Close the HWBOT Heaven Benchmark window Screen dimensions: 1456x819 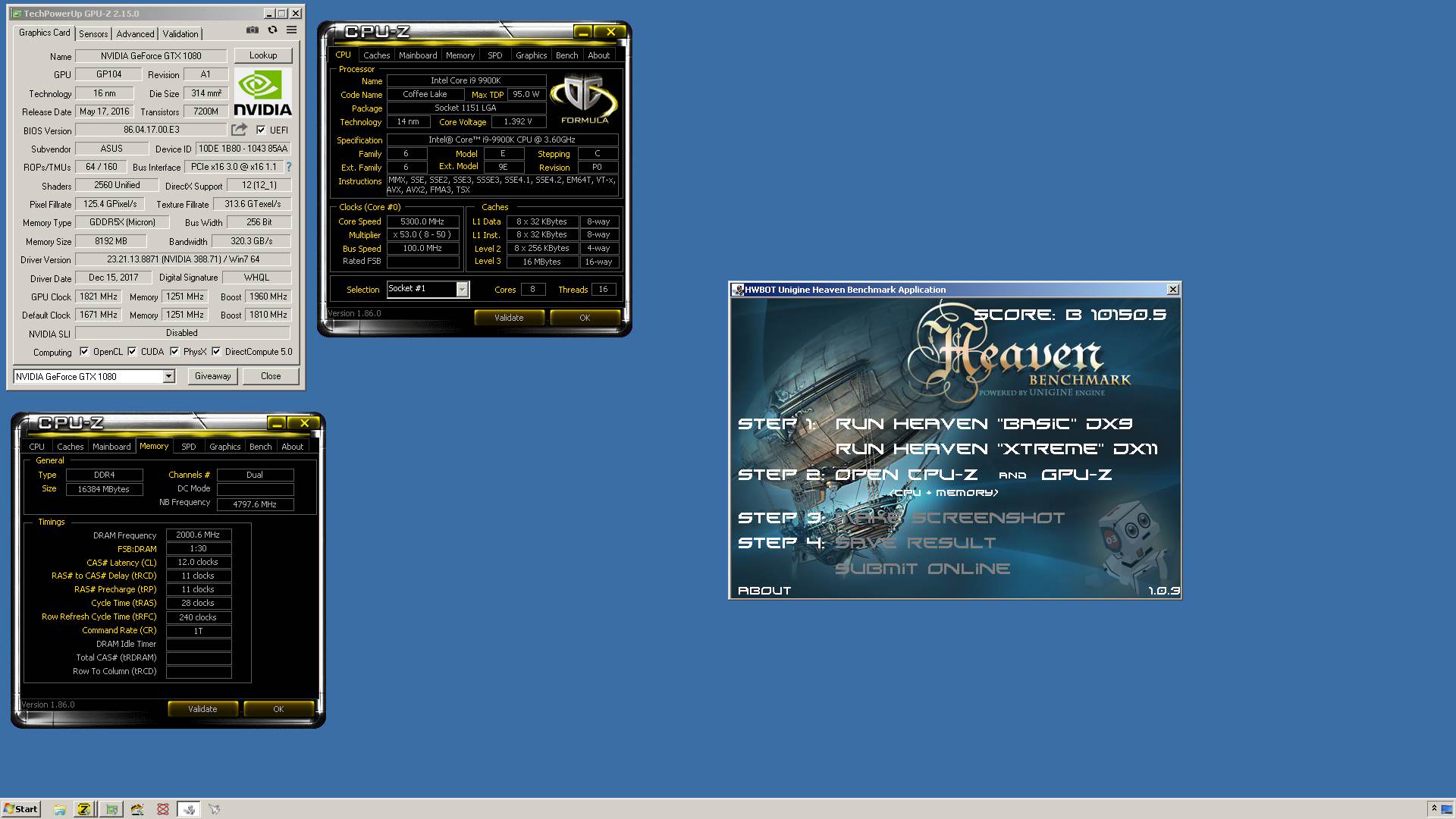click(x=1173, y=290)
